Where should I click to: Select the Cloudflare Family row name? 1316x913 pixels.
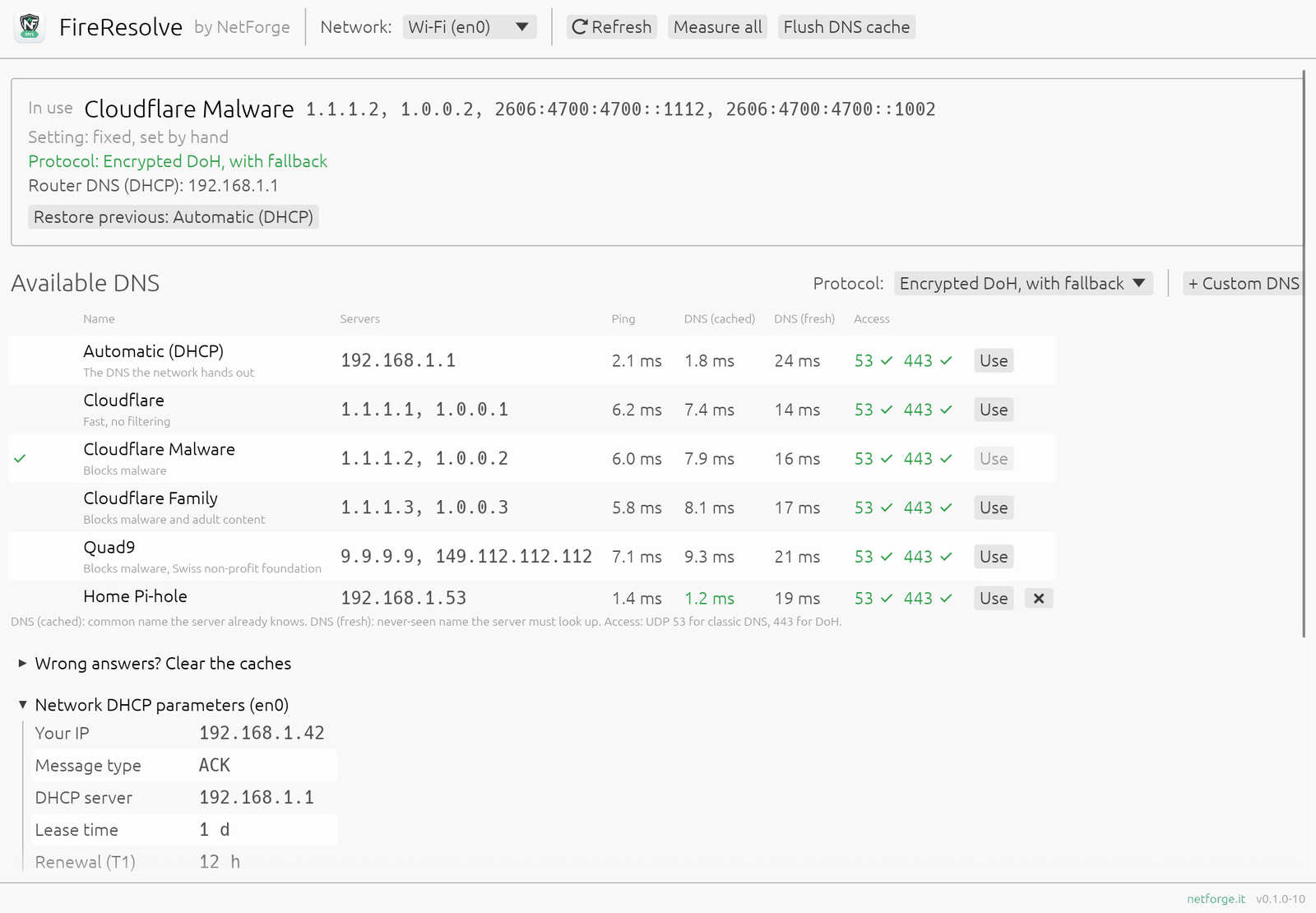click(151, 498)
